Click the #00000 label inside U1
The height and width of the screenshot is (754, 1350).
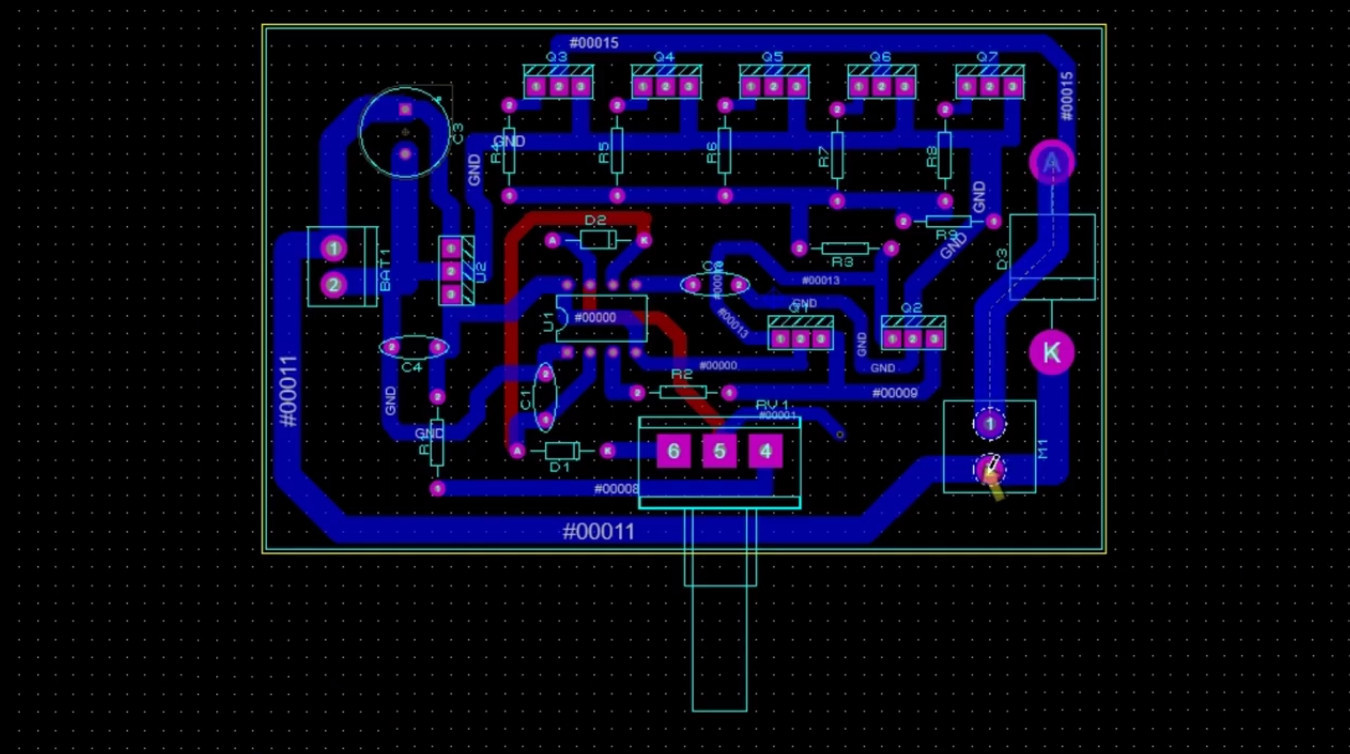(x=596, y=318)
